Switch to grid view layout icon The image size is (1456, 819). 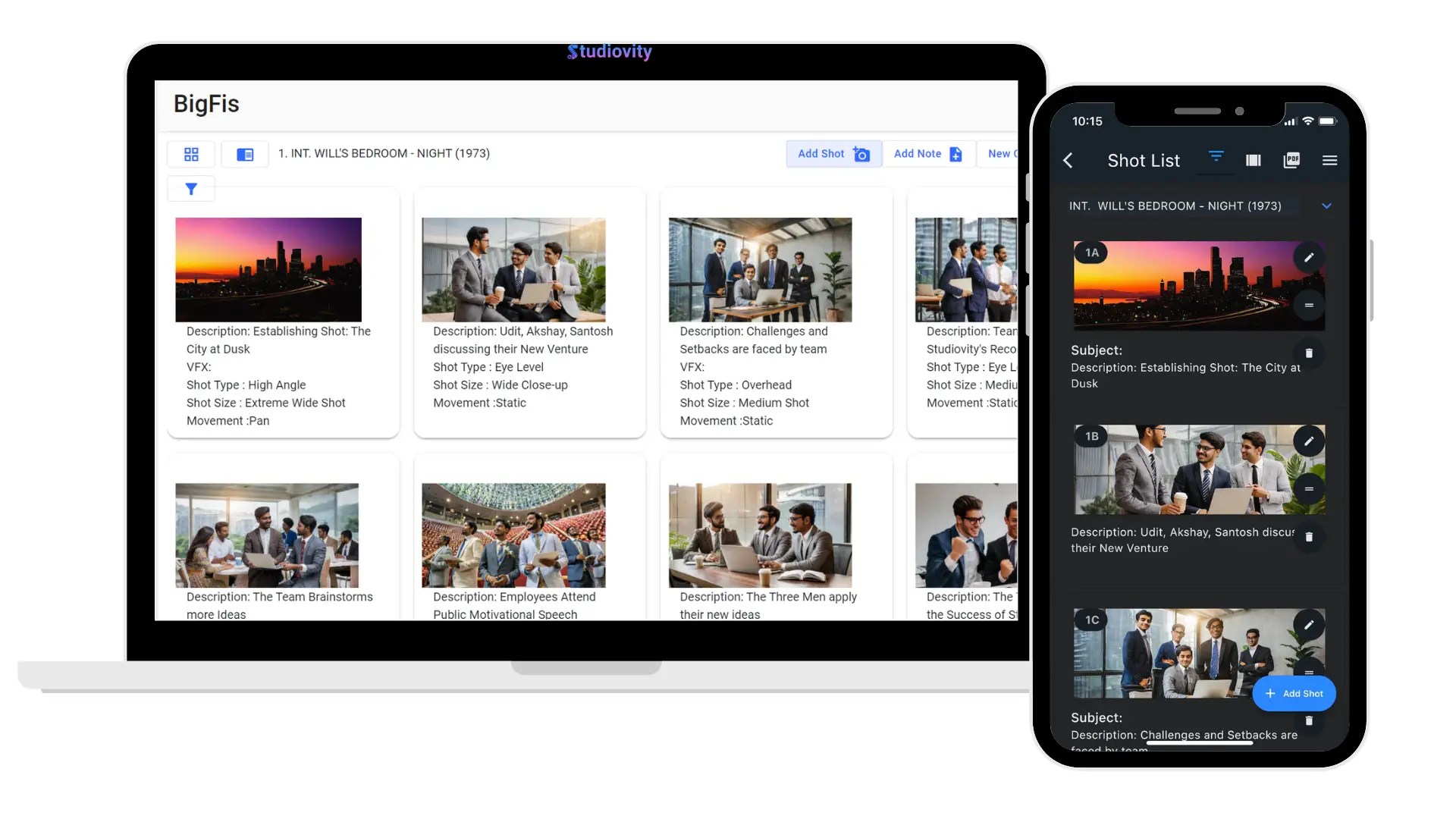[x=191, y=154]
